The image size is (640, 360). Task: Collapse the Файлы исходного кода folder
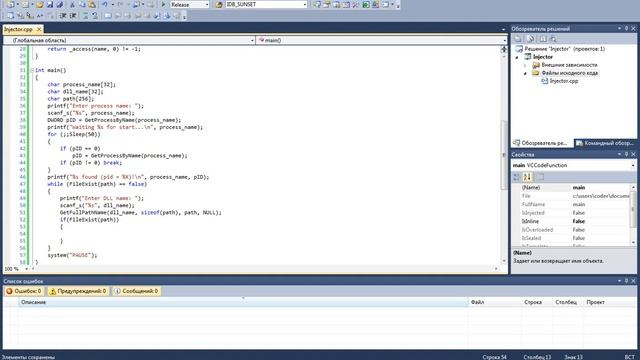pos(525,73)
